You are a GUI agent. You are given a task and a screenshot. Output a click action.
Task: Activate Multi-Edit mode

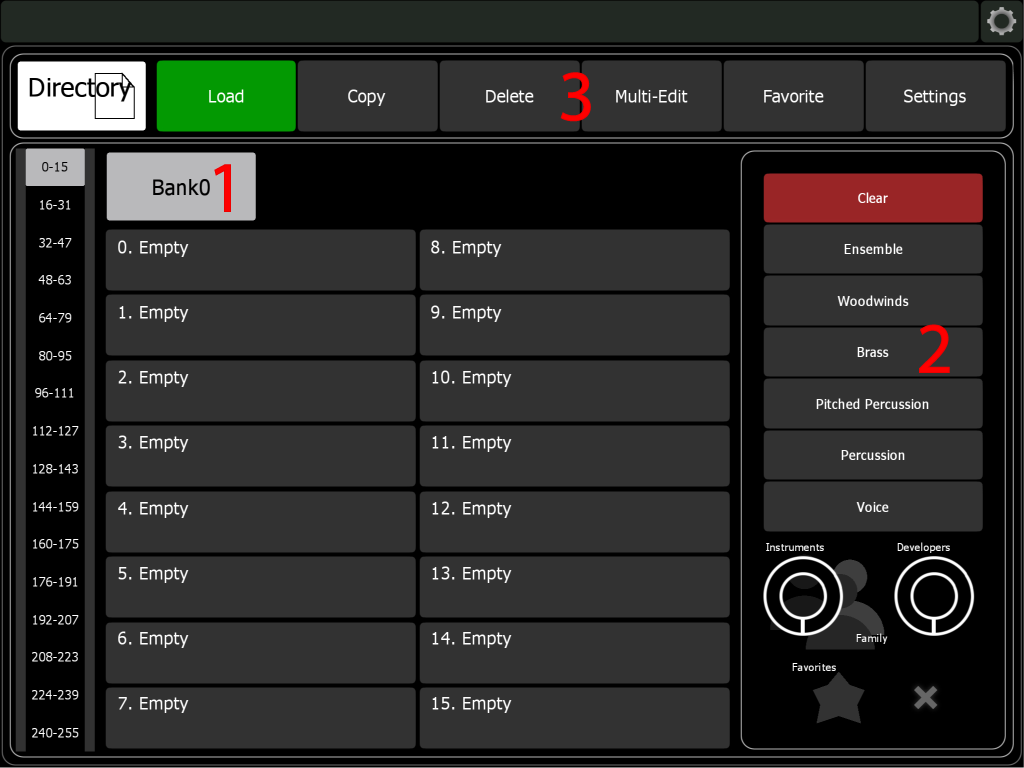point(651,96)
